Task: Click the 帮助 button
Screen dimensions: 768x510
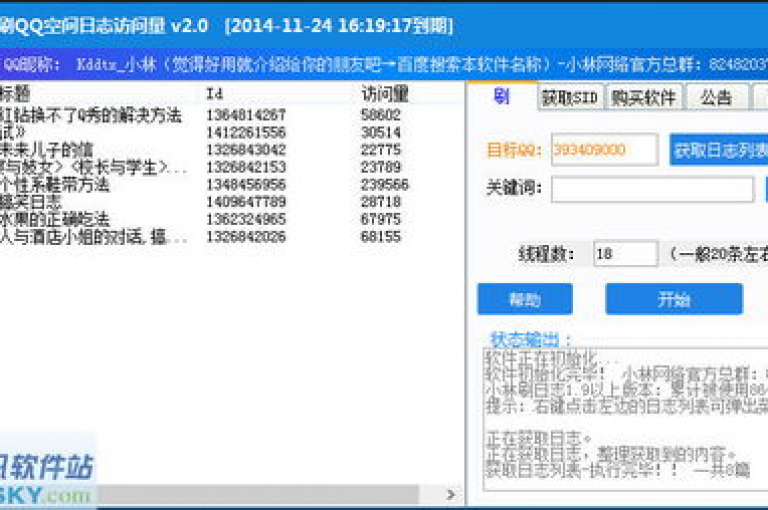Action: (525, 299)
